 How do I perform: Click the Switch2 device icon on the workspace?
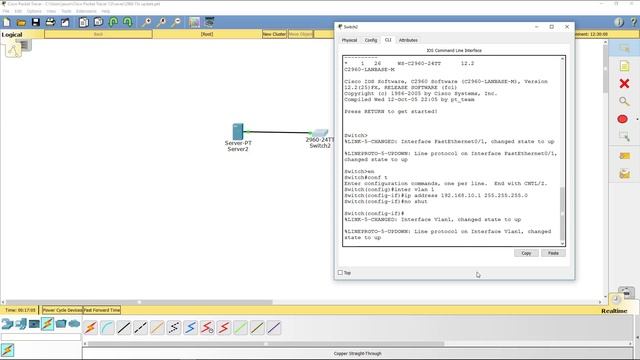(320, 133)
